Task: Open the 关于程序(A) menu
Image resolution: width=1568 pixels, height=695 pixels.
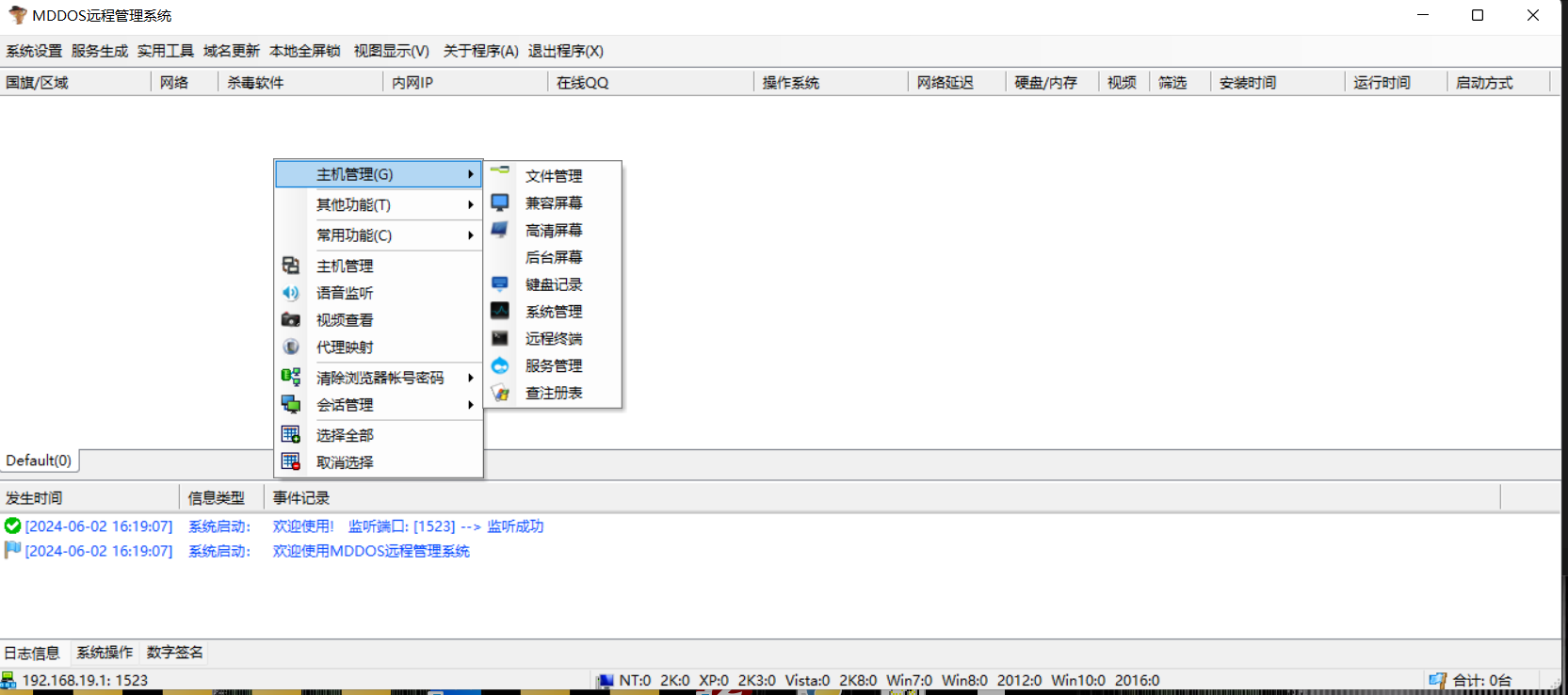Action: (x=481, y=51)
